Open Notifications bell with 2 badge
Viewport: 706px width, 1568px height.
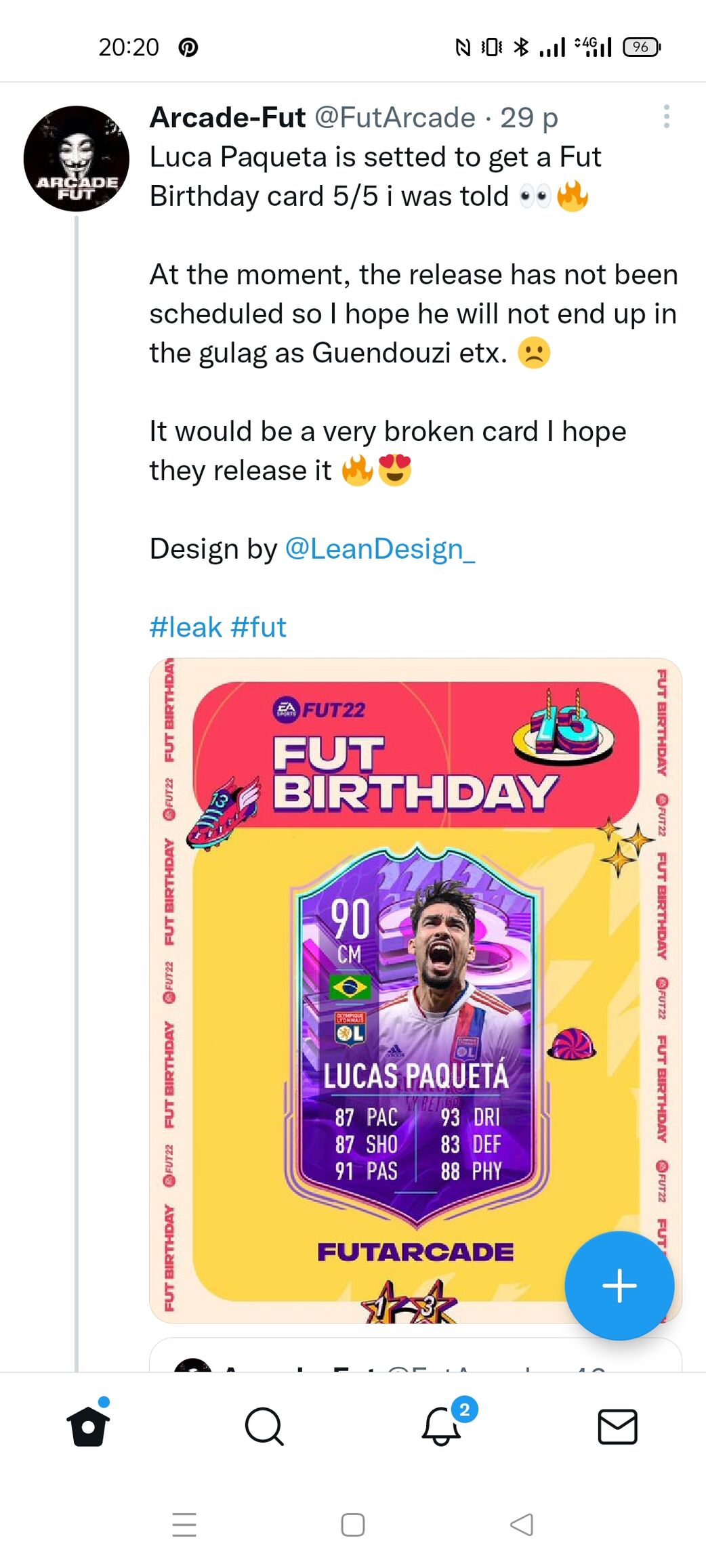pyautogui.click(x=442, y=1425)
